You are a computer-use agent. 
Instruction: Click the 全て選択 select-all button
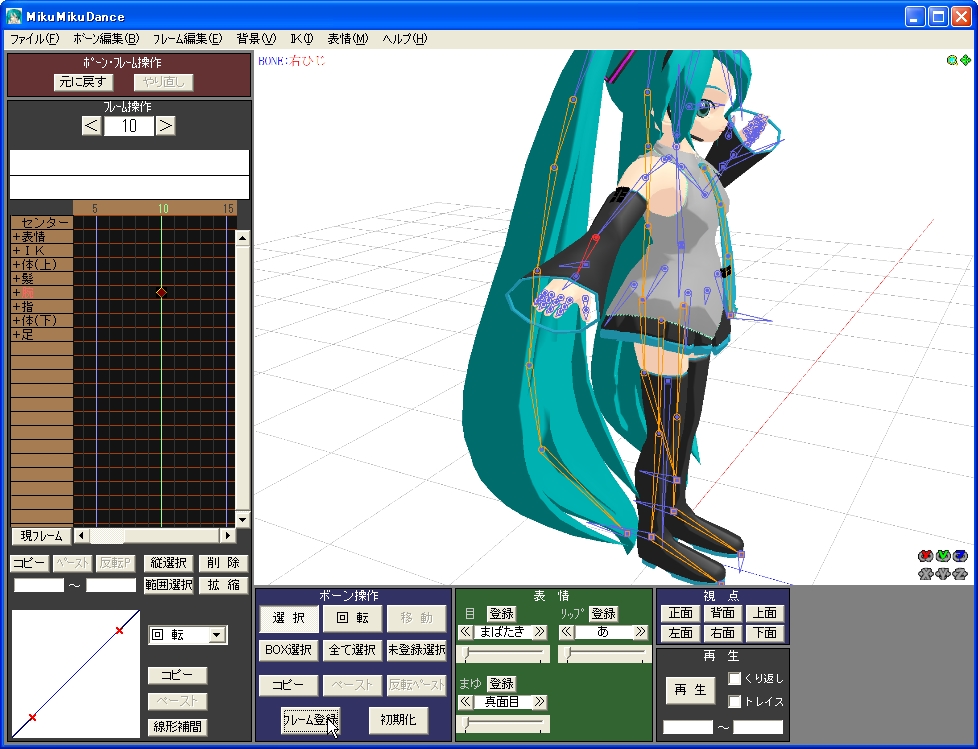(352, 650)
